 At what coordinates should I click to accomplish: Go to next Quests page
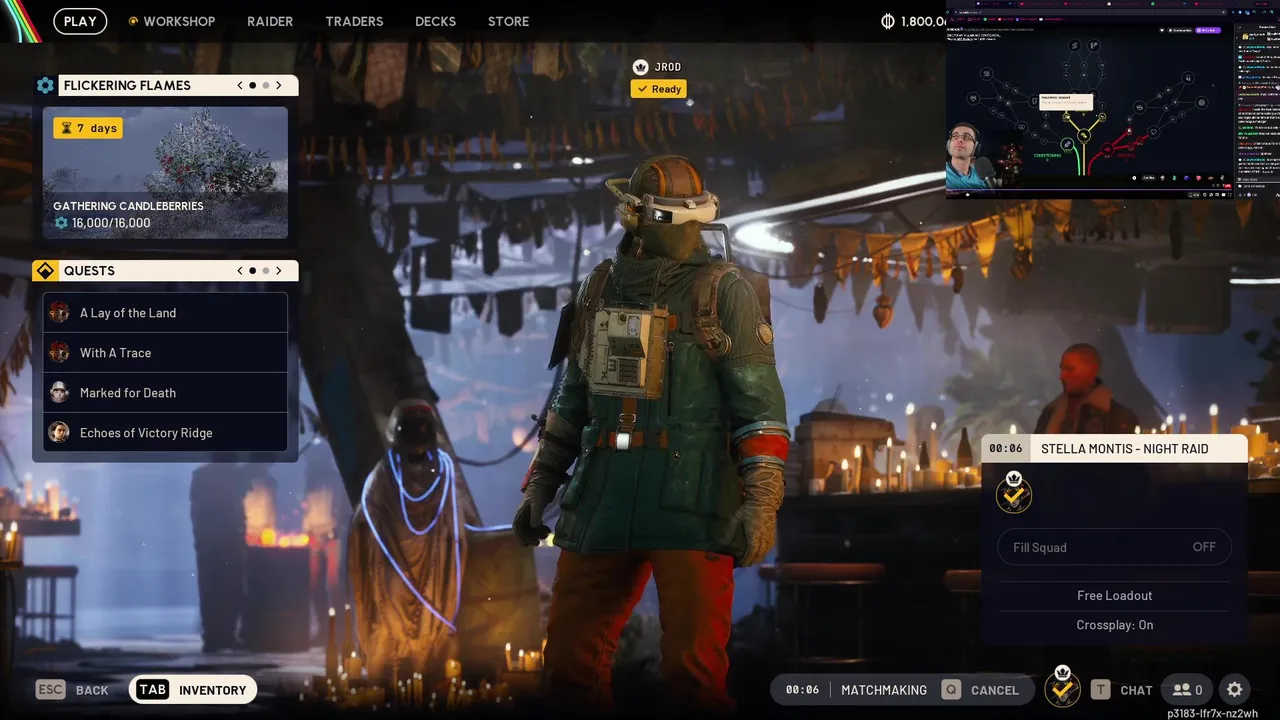279,271
